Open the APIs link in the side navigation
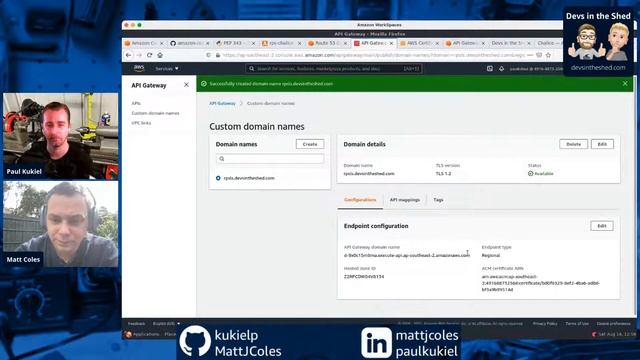The height and width of the screenshot is (360, 640). point(136,103)
